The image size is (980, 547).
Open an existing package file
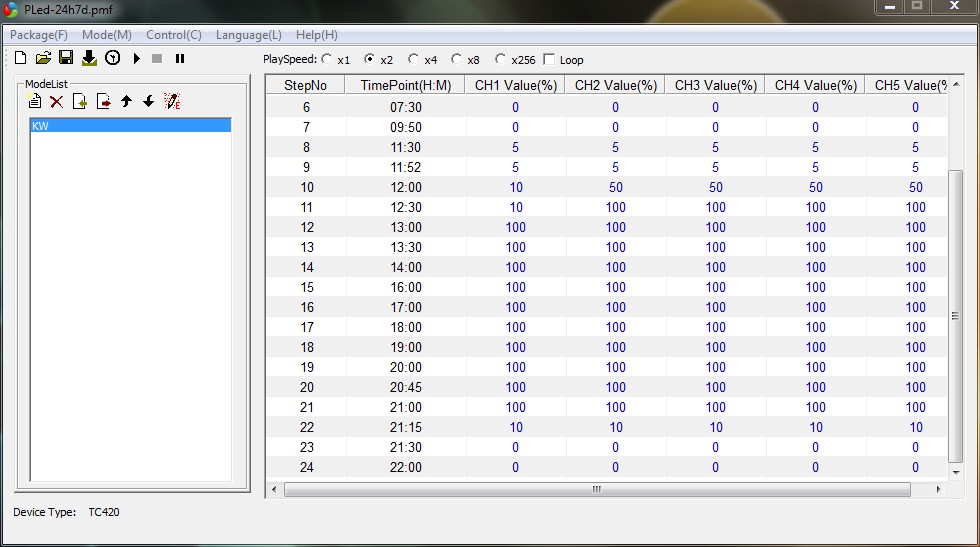(x=43, y=58)
